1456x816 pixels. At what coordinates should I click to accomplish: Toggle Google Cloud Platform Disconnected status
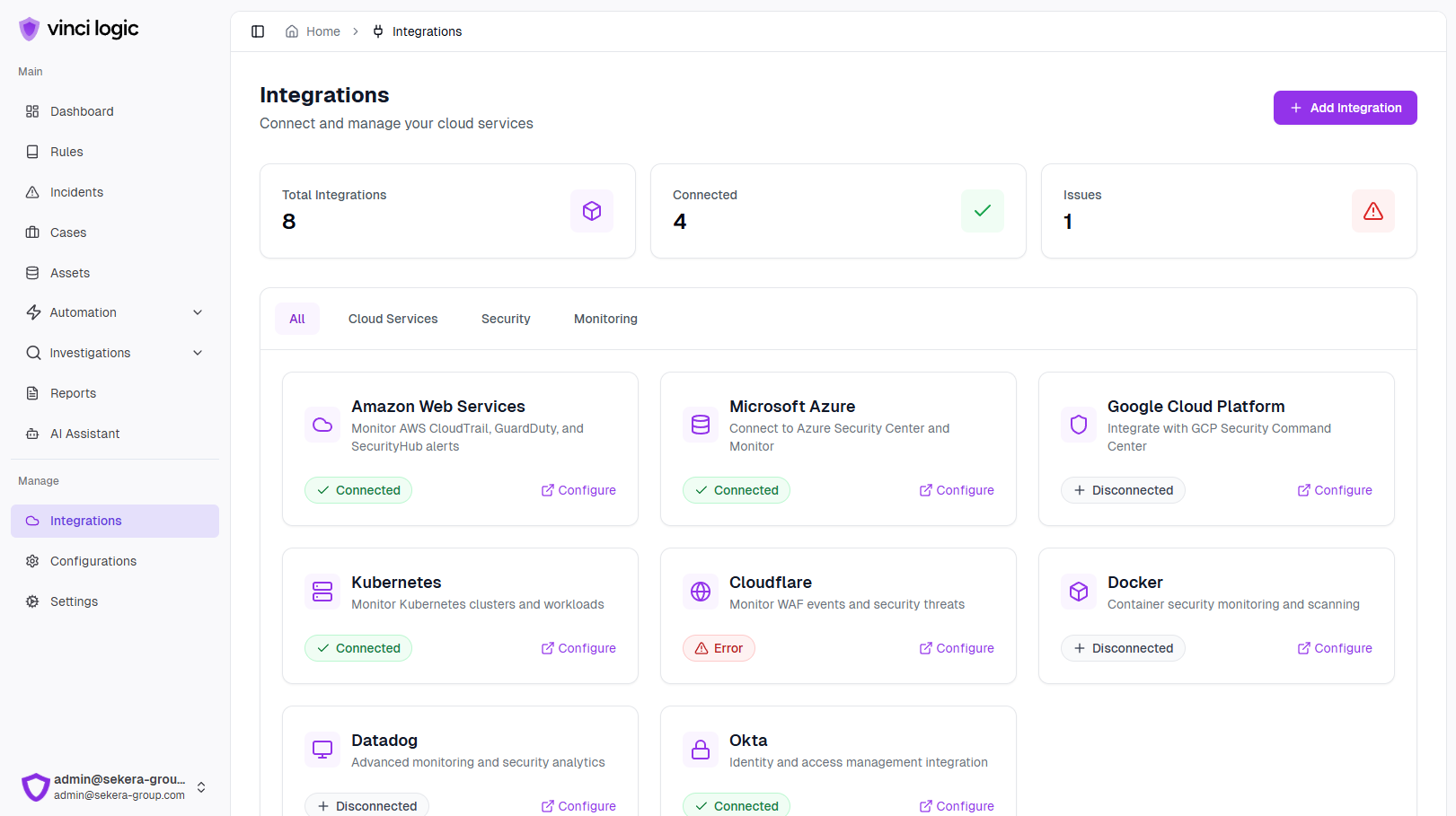[1123, 490]
